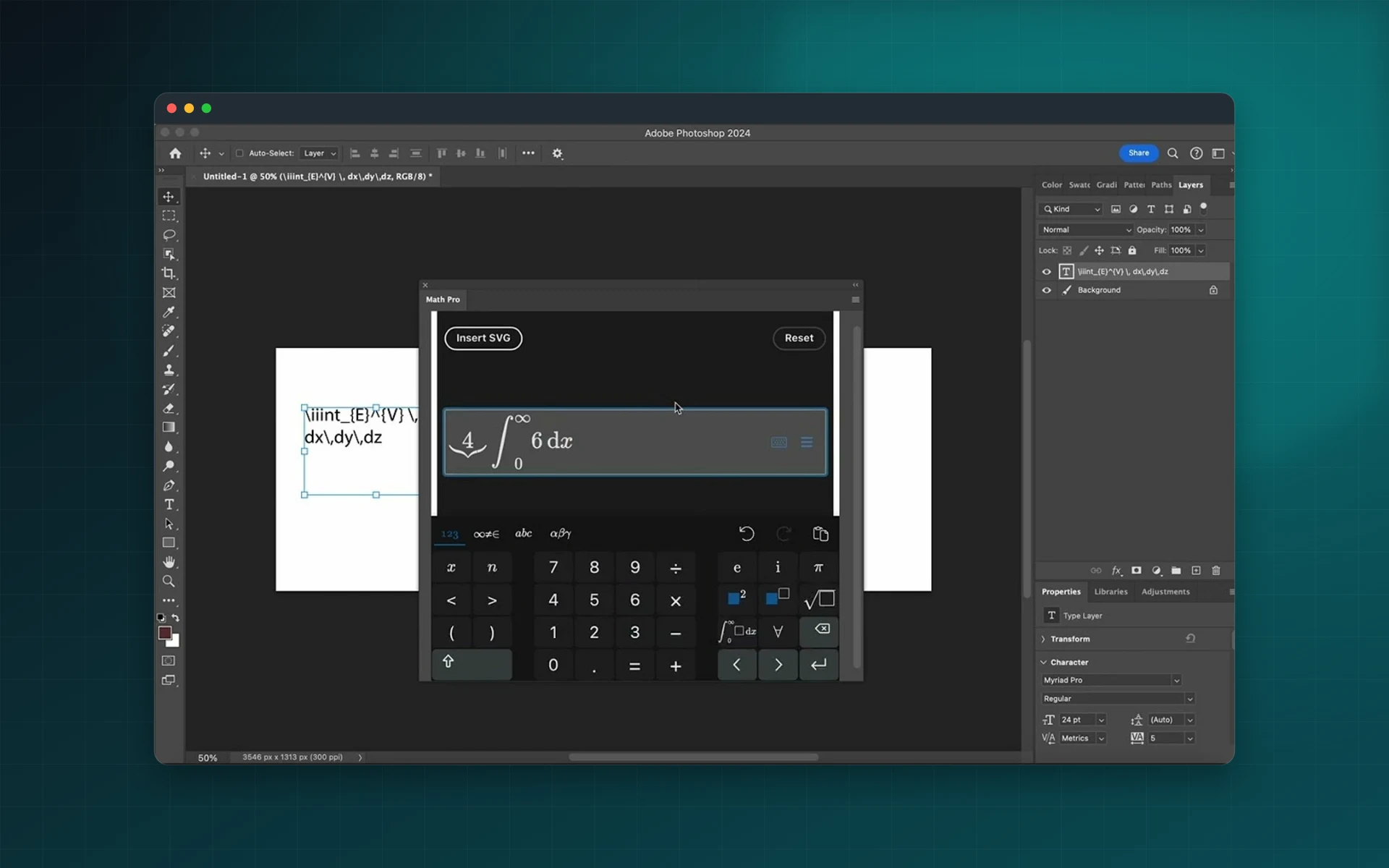This screenshot has width=1389, height=868.
Task: Click the Math Pro backspace key
Action: point(820,631)
